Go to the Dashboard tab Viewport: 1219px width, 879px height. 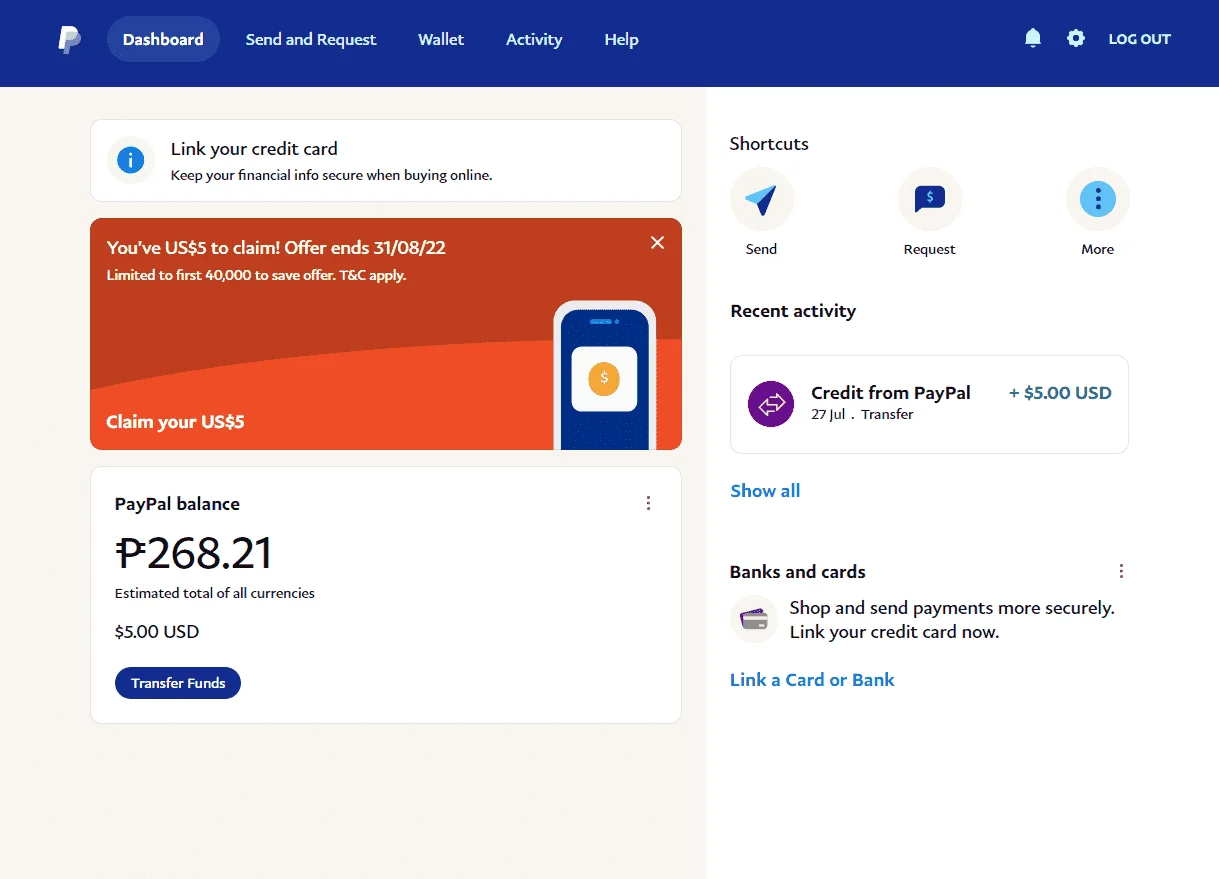(163, 39)
